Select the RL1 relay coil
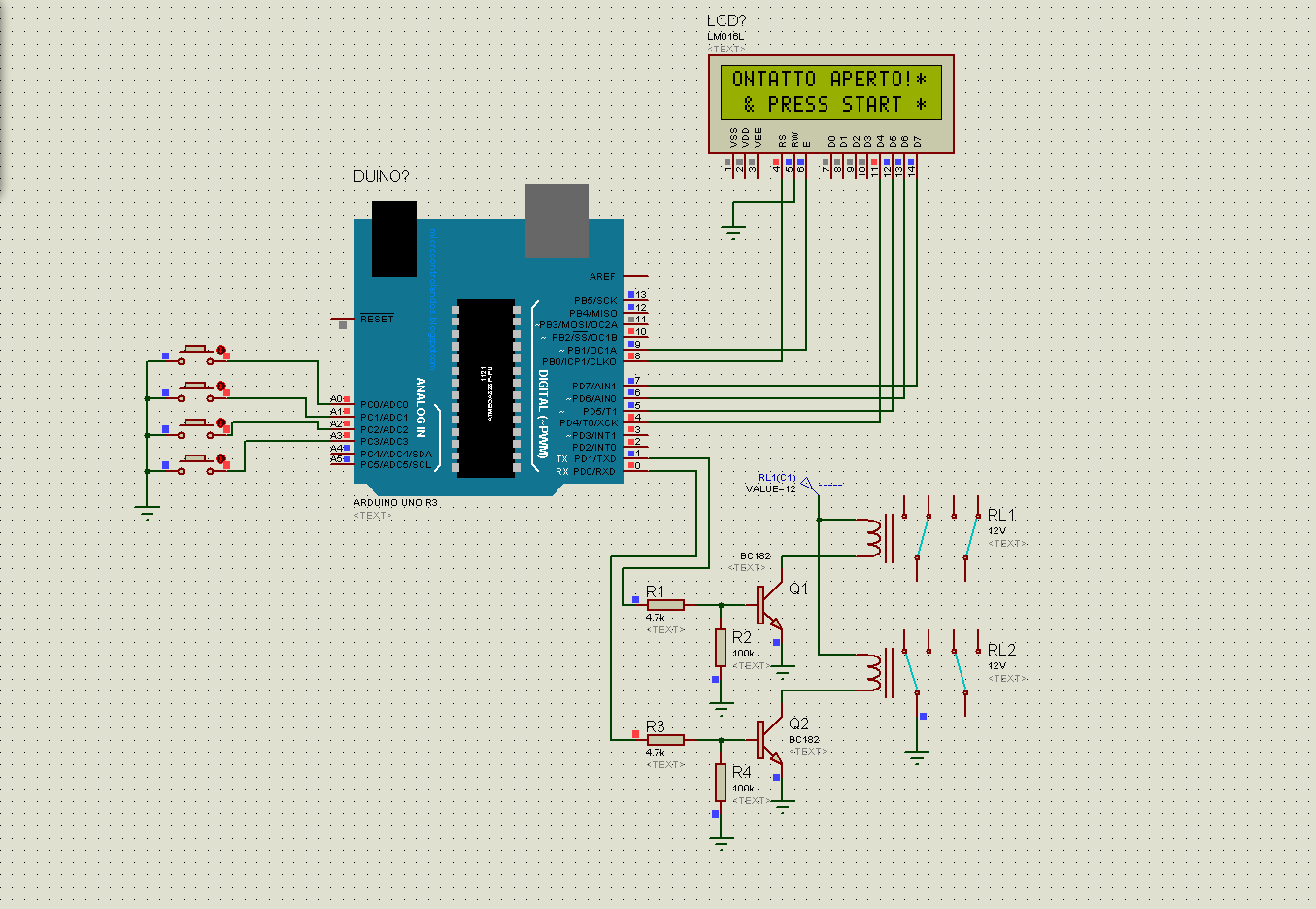 tap(874, 539)
